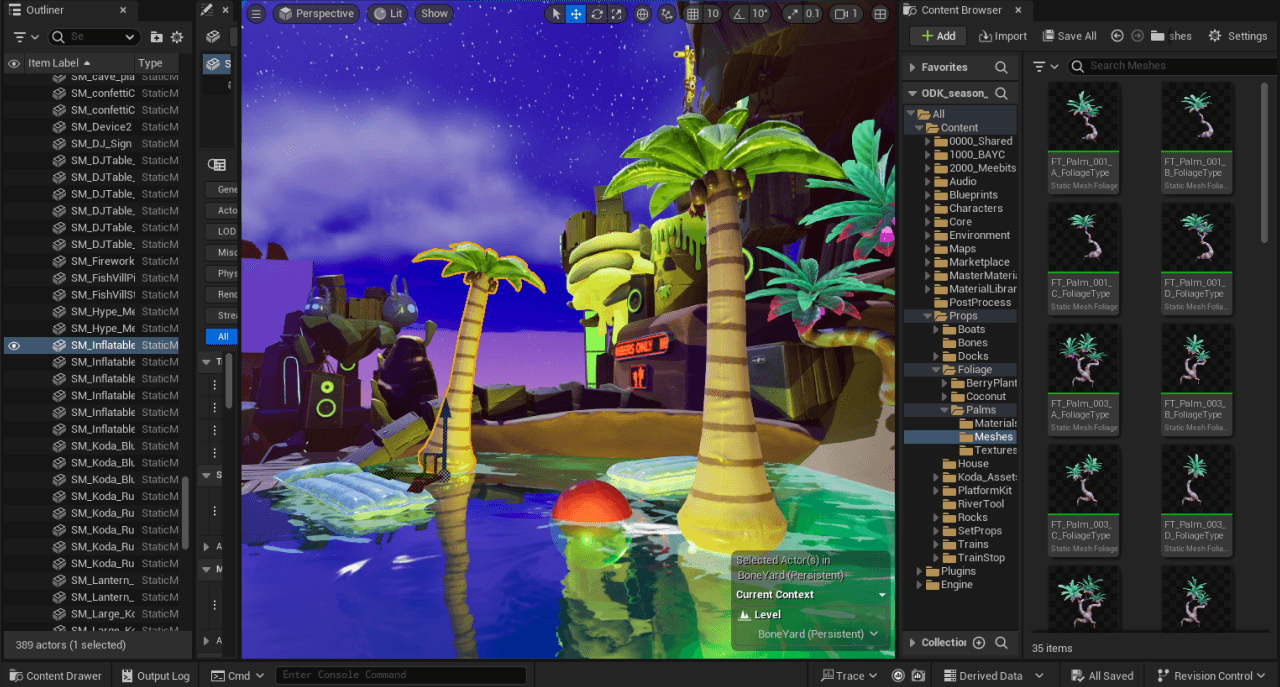The height and width of the screenshot is (687, 1280).
Task: Toggle world/local space with the globe icon
Action: (x=642, y=13)
